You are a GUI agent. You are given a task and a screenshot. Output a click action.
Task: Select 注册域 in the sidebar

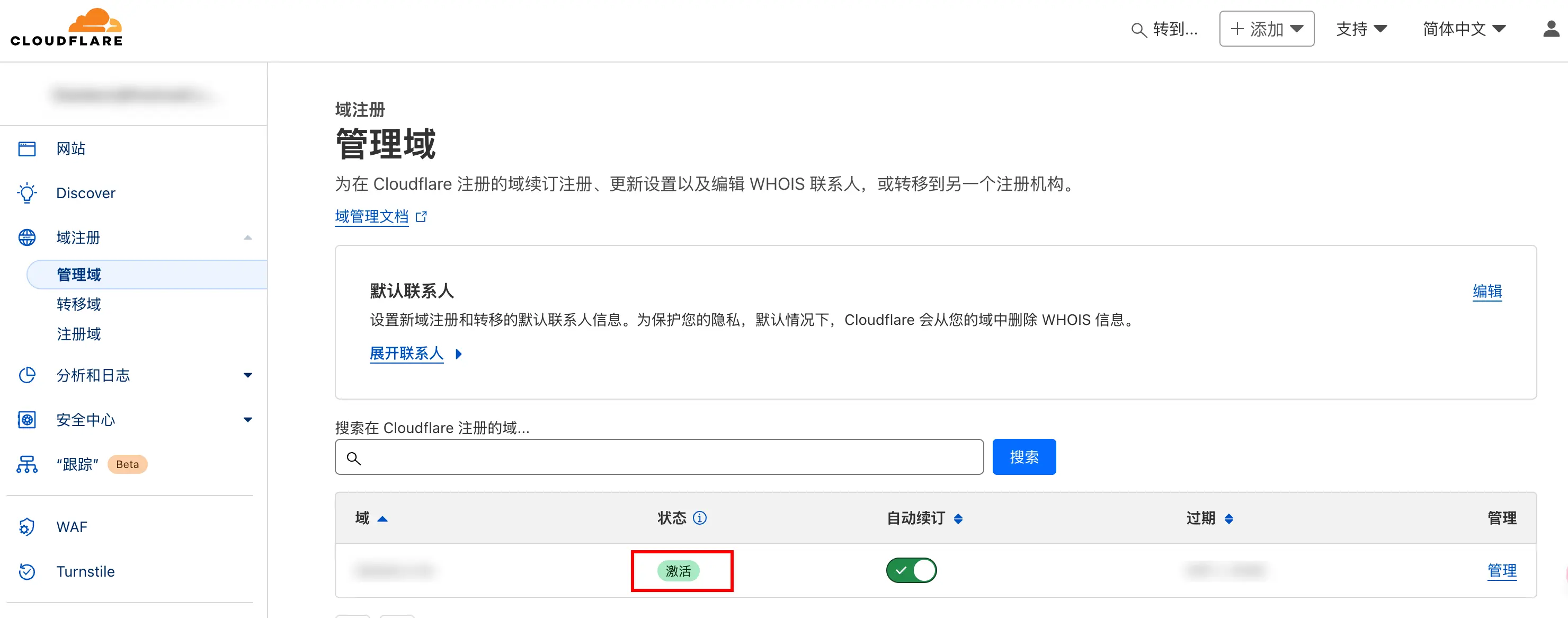coord(78,334)
